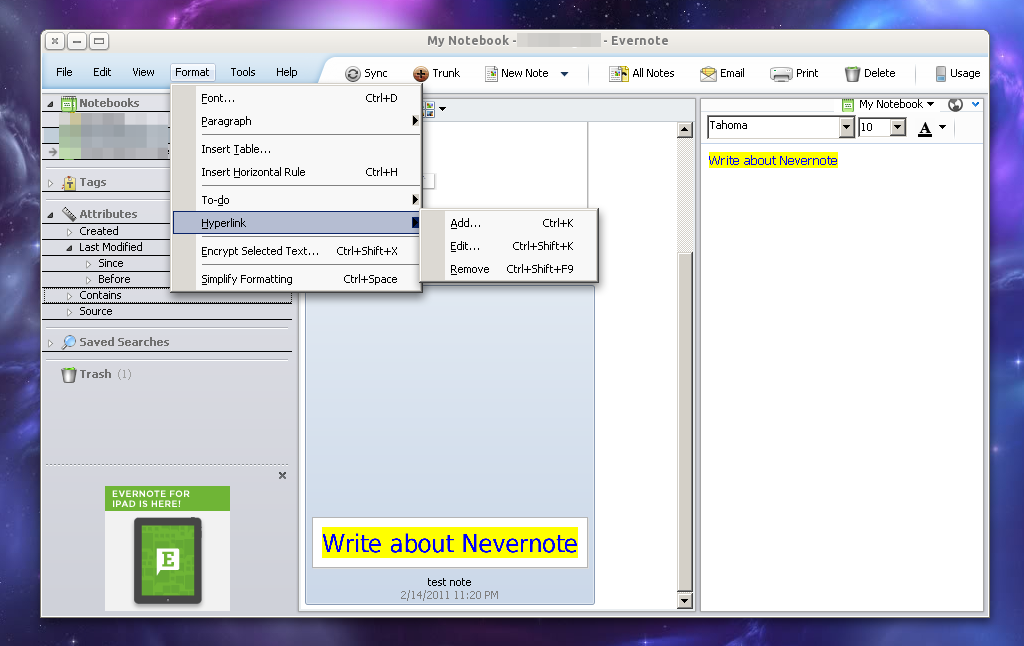This screenshot has height=646, width=1024.
Task: Click the Evernote for iPad ad image
Action: point(167,548)
